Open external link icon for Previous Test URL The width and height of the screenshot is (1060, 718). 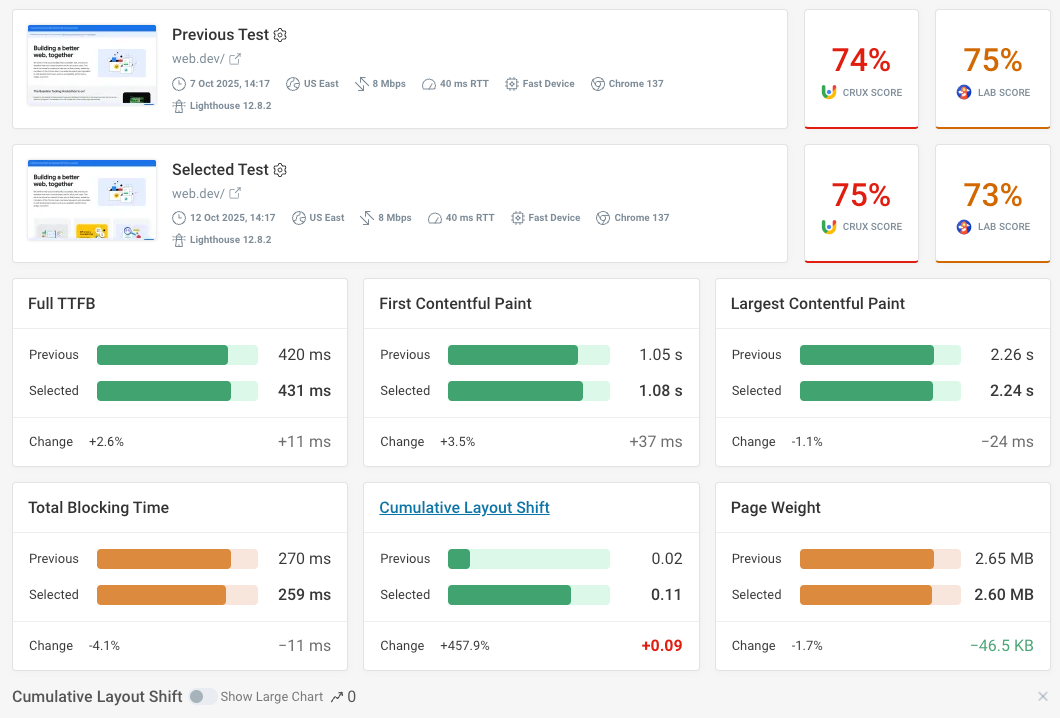point(235,60)
